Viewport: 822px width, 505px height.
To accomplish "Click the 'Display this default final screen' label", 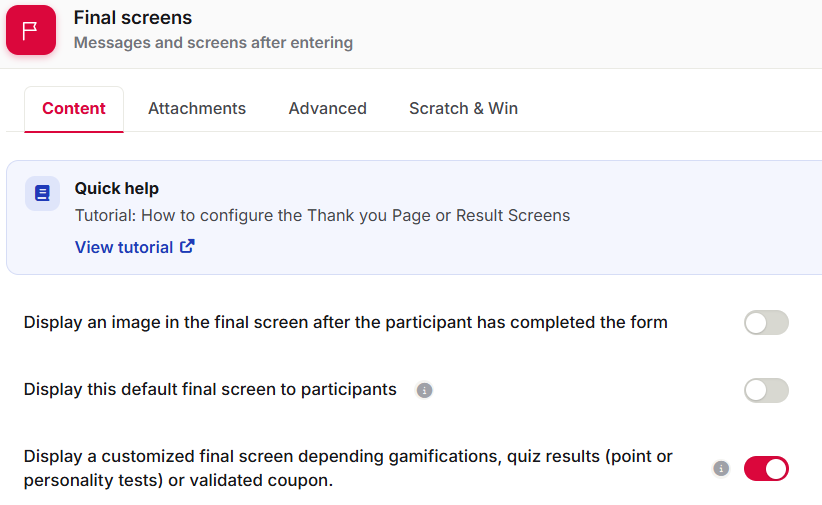I will 210,390.
